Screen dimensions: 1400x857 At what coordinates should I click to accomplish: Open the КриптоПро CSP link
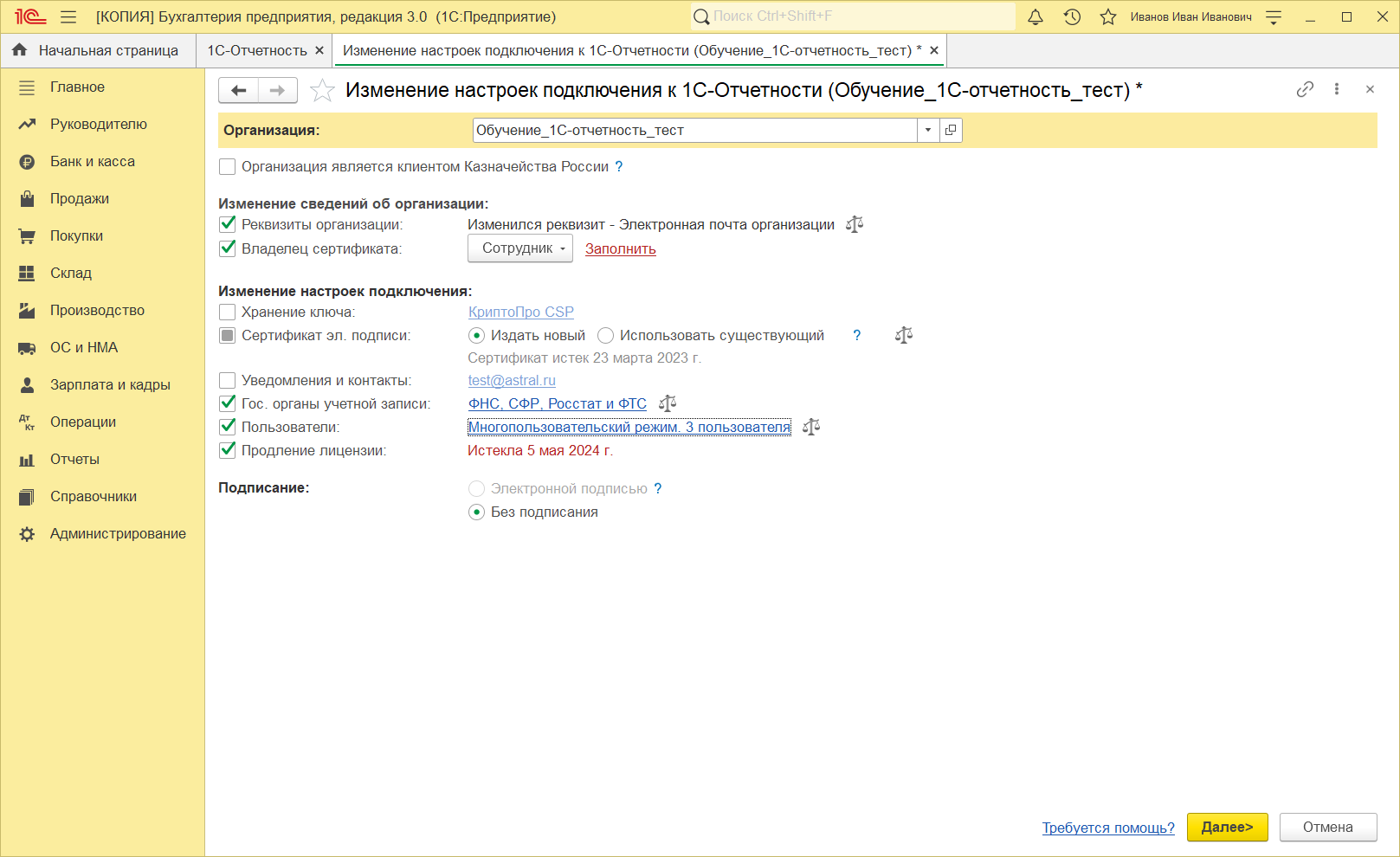pyautogui.click(x=521, y=312)
